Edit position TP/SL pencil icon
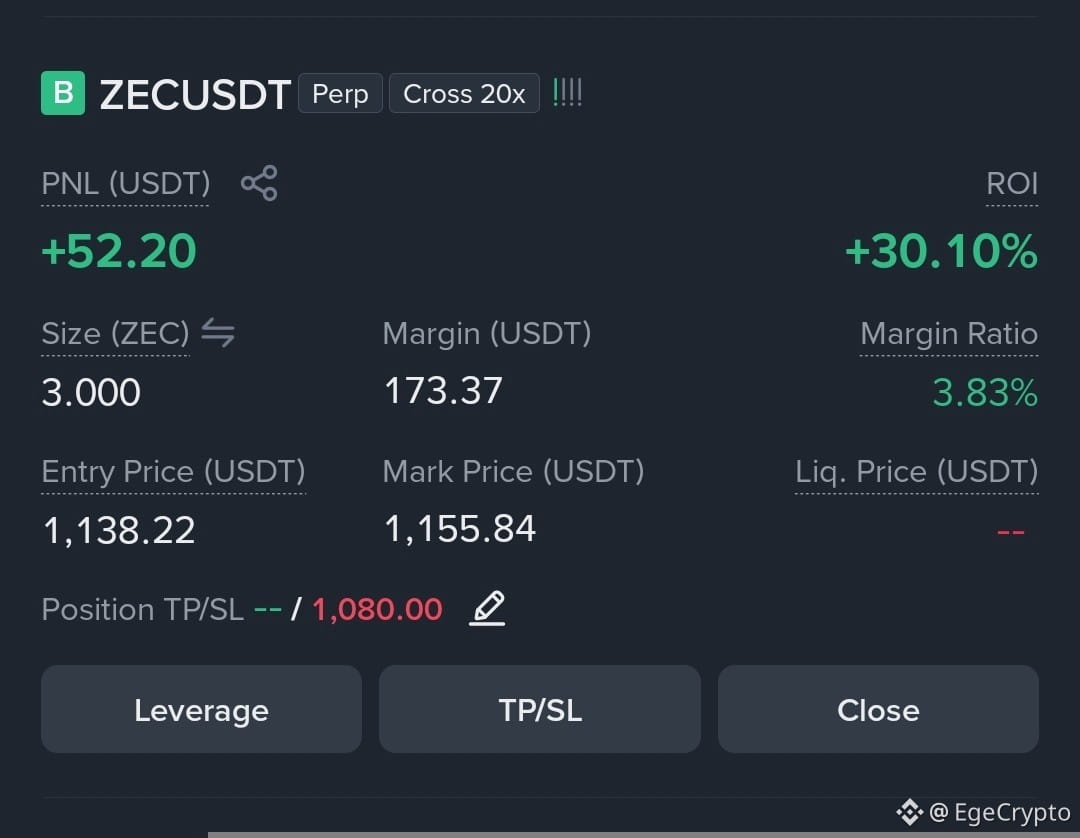The image size is (1080, 838). [487, 609]
